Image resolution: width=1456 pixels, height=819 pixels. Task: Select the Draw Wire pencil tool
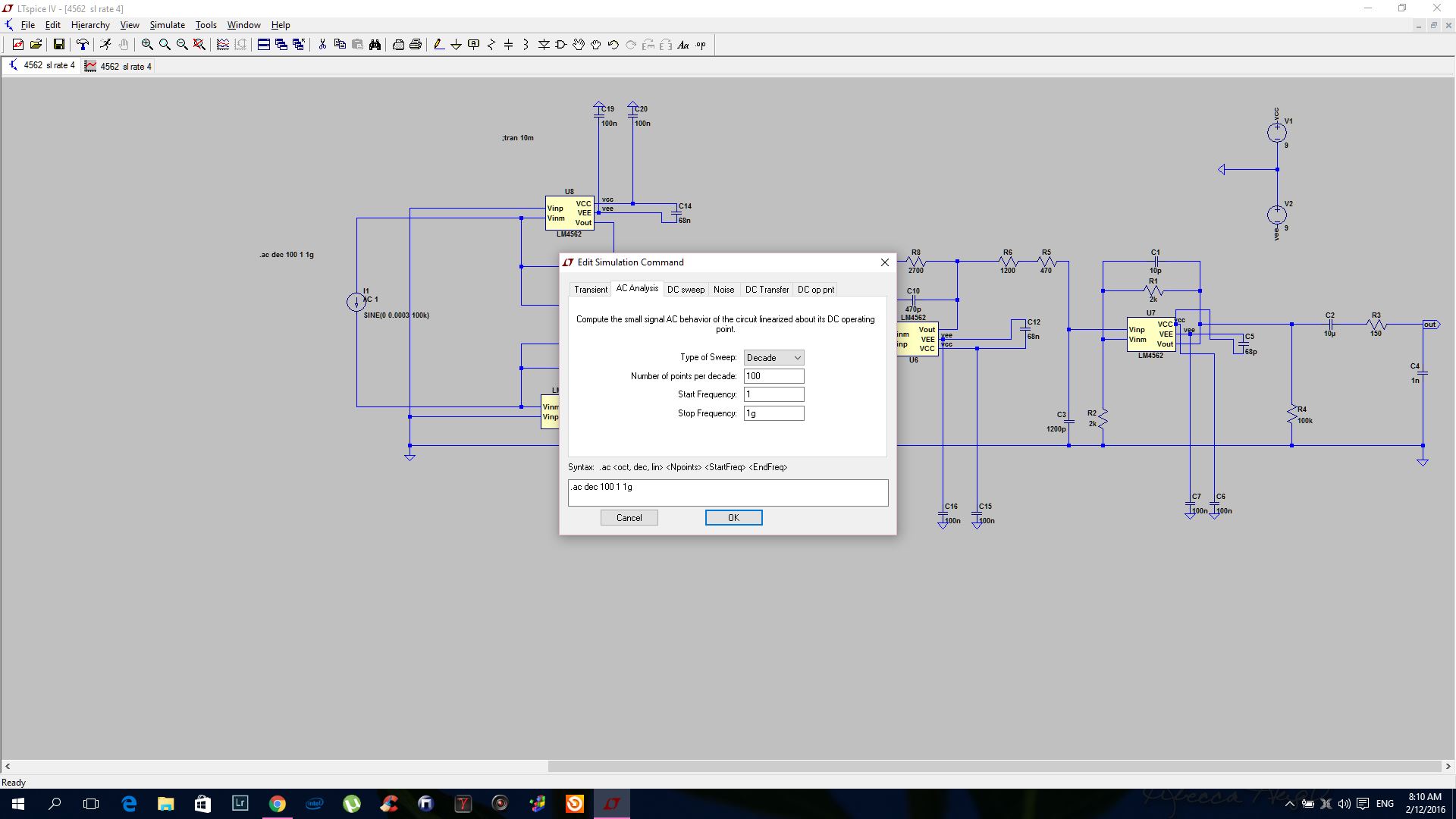(438, 45)
